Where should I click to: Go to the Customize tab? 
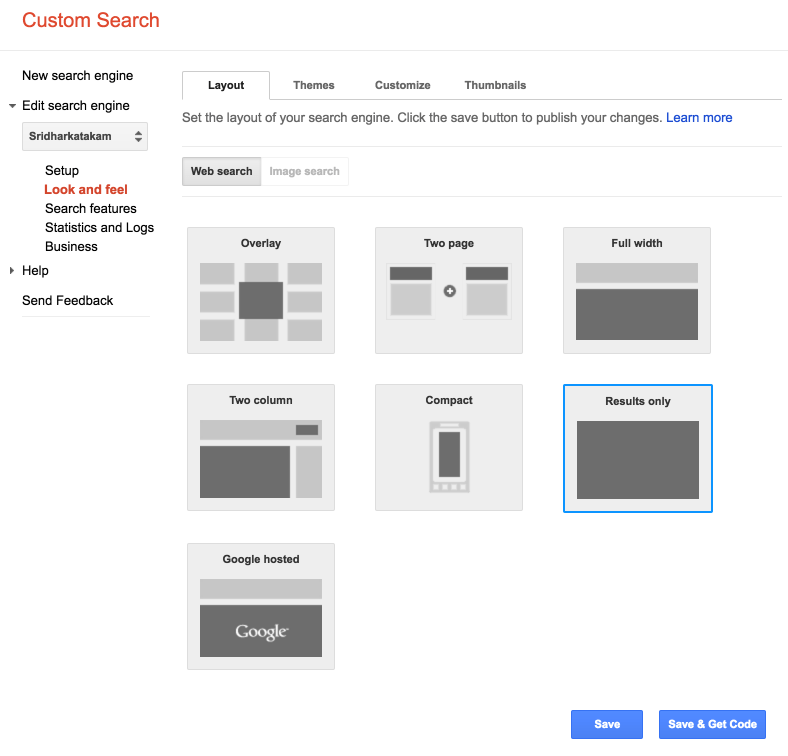[x=403, y=85]
